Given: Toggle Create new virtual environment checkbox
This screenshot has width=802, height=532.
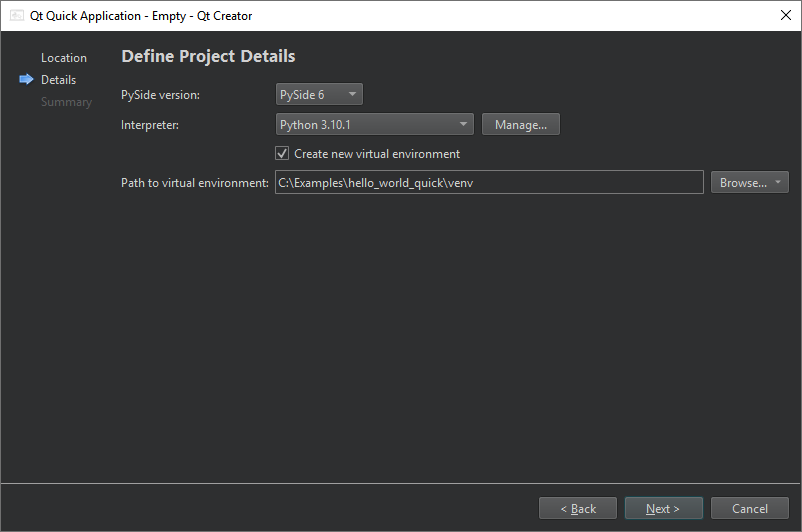Looking at the screenshot, I should [282, 154].
